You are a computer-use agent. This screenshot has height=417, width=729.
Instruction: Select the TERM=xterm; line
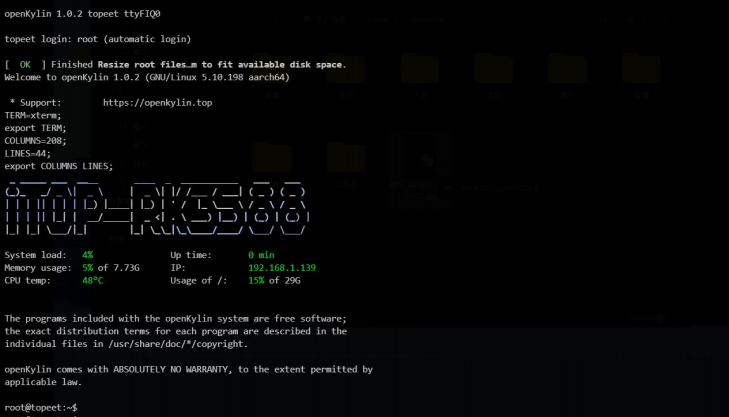point(33,115)
